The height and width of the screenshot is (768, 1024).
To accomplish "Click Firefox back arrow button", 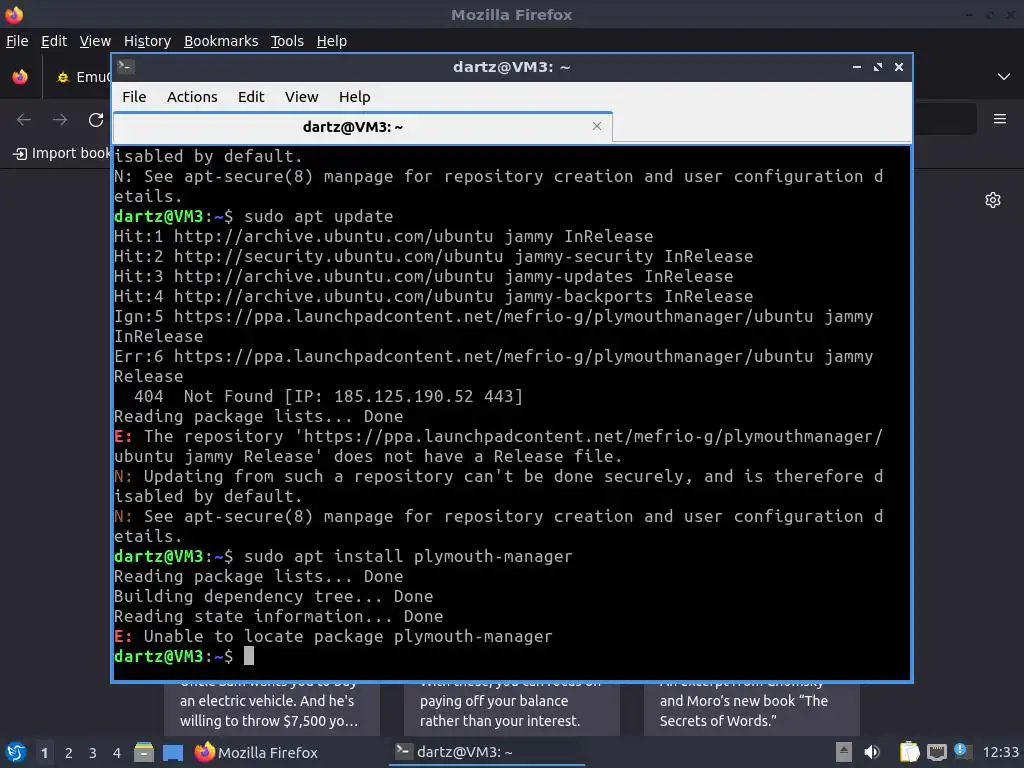I will click(x=24, y=120).
